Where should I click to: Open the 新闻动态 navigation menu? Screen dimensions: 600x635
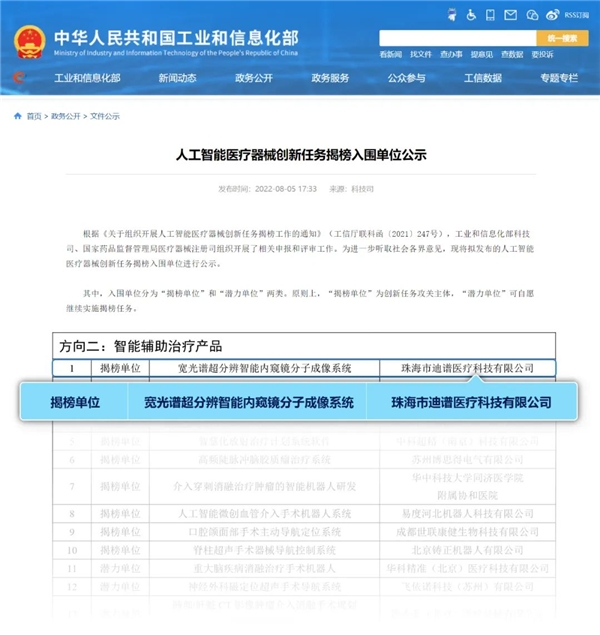point(177,78)
